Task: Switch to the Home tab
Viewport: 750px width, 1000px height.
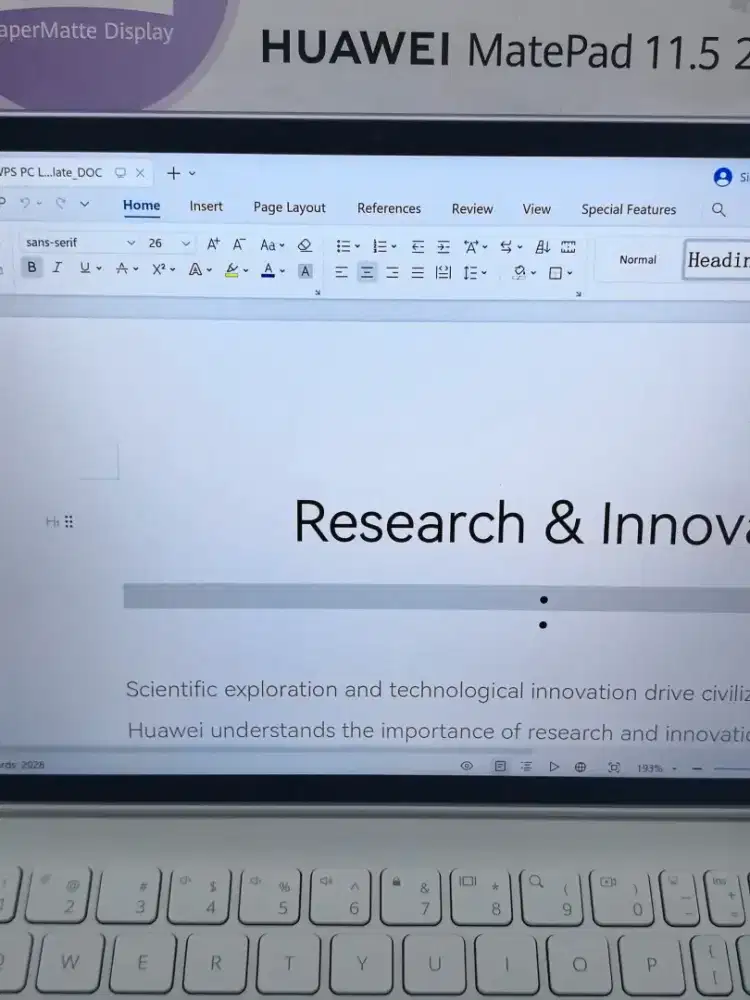Action: tap(142, 205)
